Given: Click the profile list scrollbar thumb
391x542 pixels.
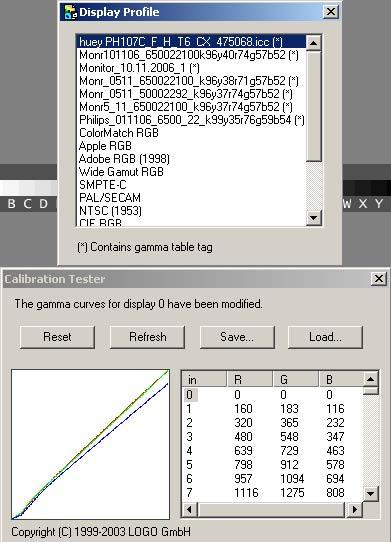Looking at the screenshot, I should click(314, 106).
